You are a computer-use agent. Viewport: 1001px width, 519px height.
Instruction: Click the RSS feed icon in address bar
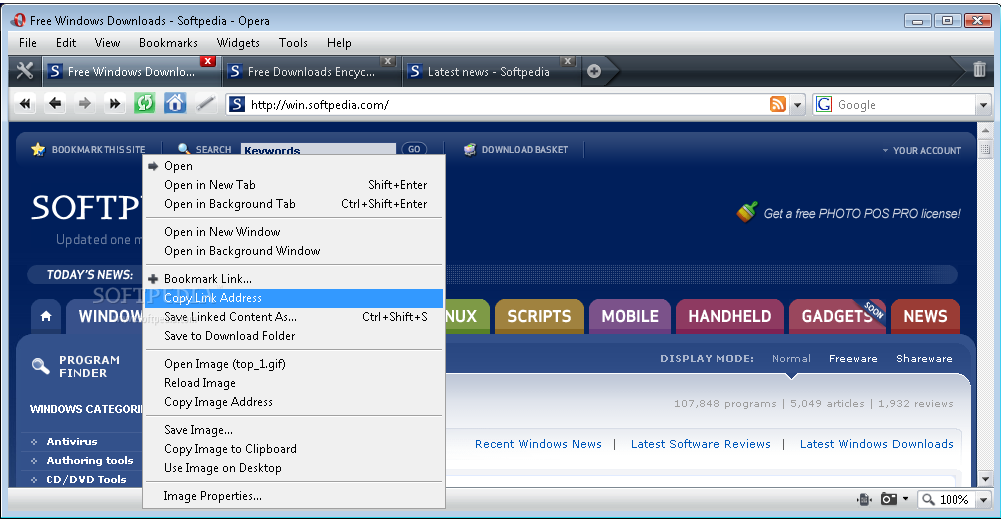(778, 105)
